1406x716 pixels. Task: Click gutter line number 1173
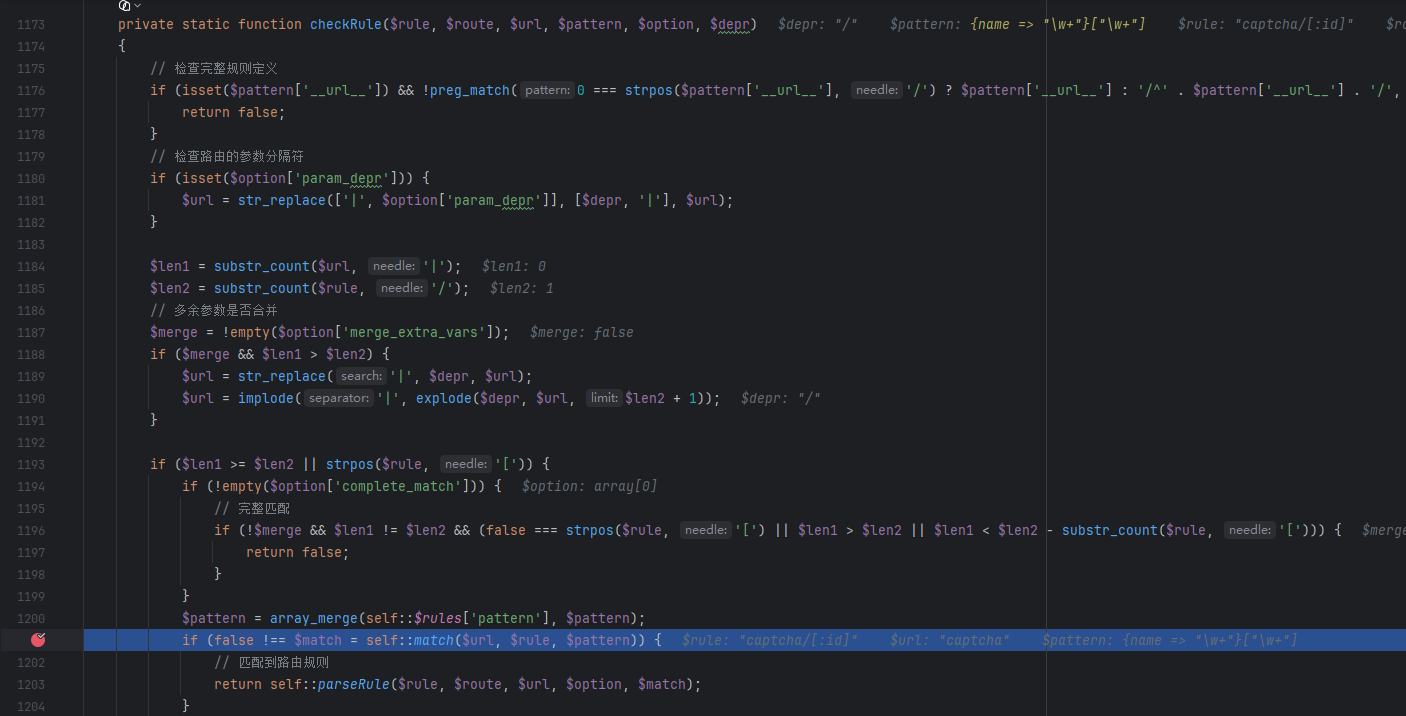point(31,24)
